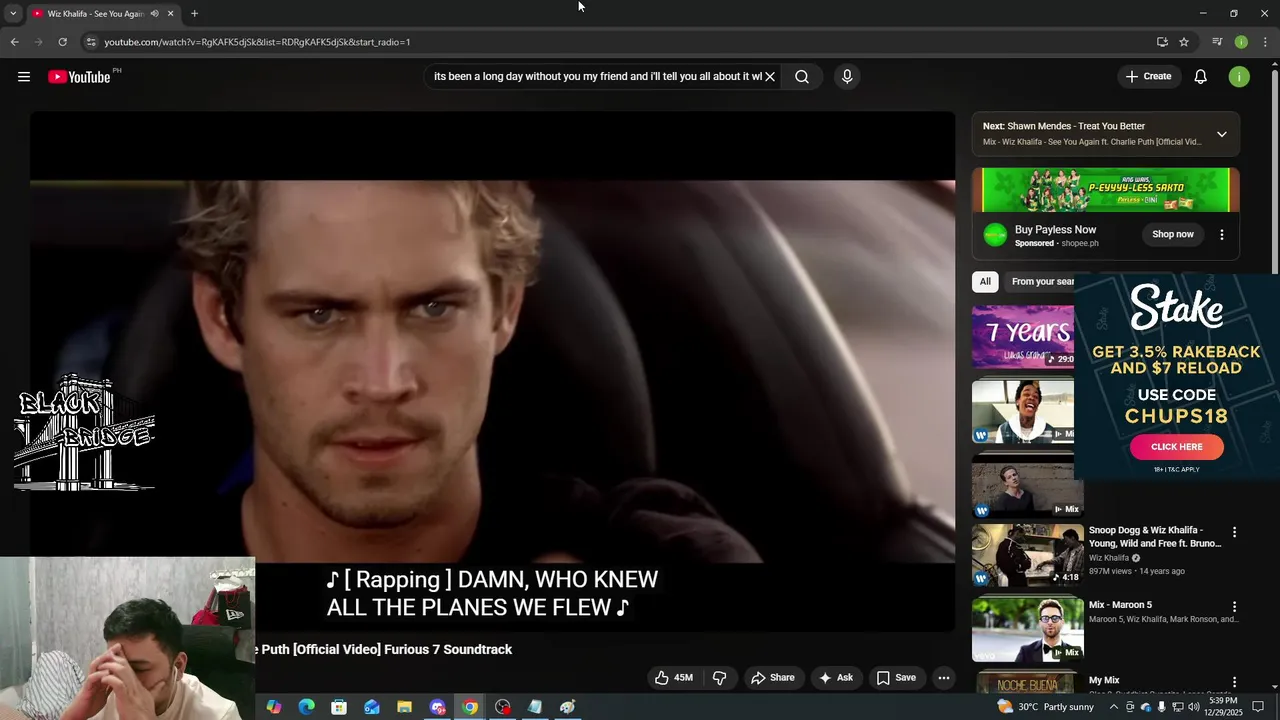Open the Ask AI button
Screen dimensions: 1280x720
click(836, 678)
